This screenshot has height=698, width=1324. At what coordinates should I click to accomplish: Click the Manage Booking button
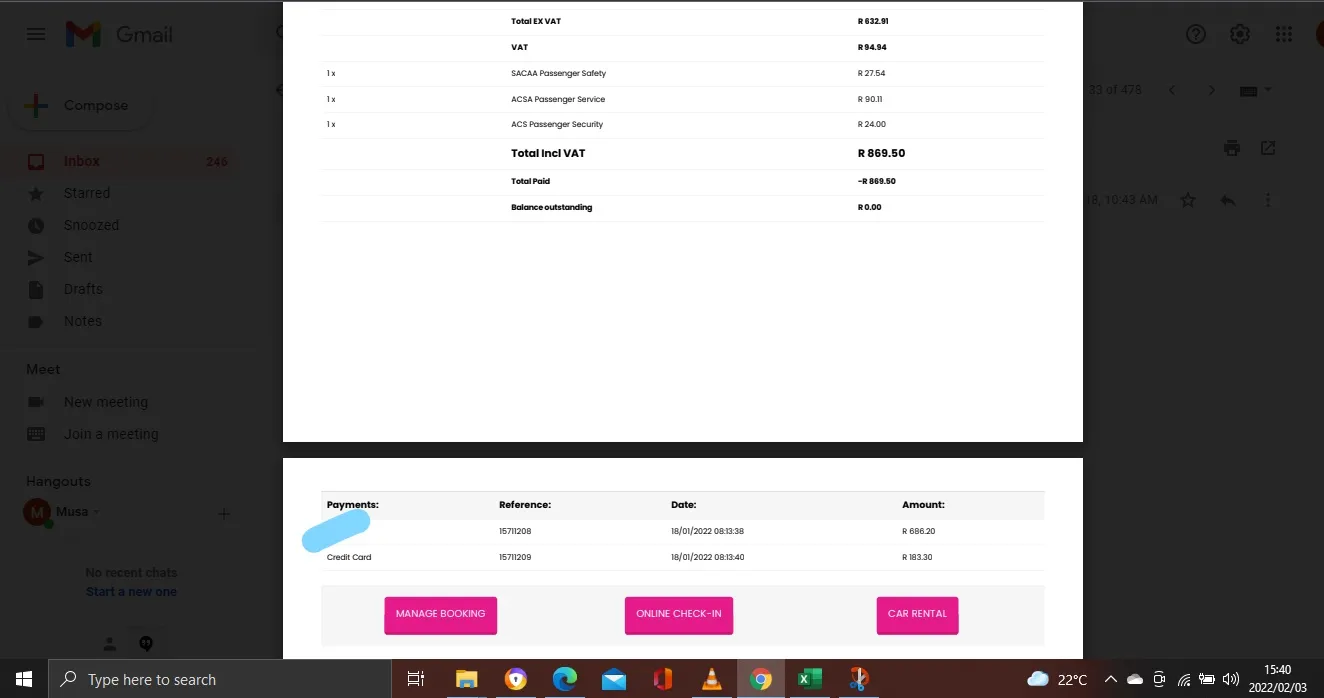[x=440, y=614]
